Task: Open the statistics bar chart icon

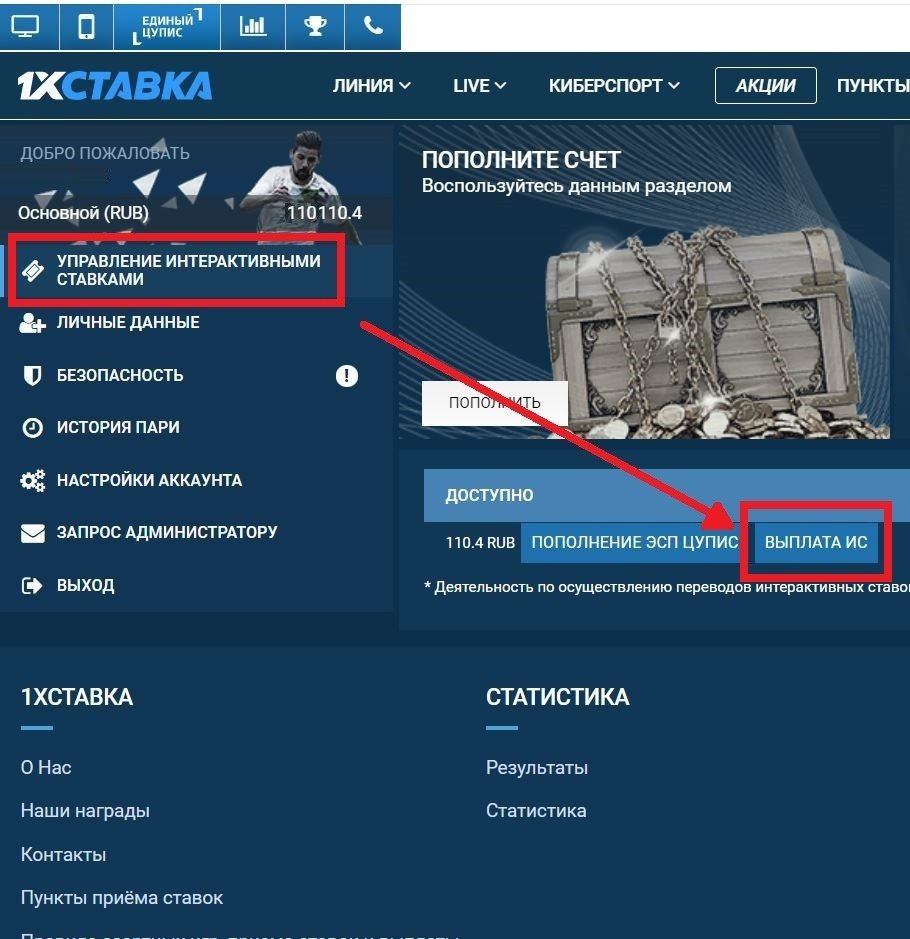Action: [253, 26]
